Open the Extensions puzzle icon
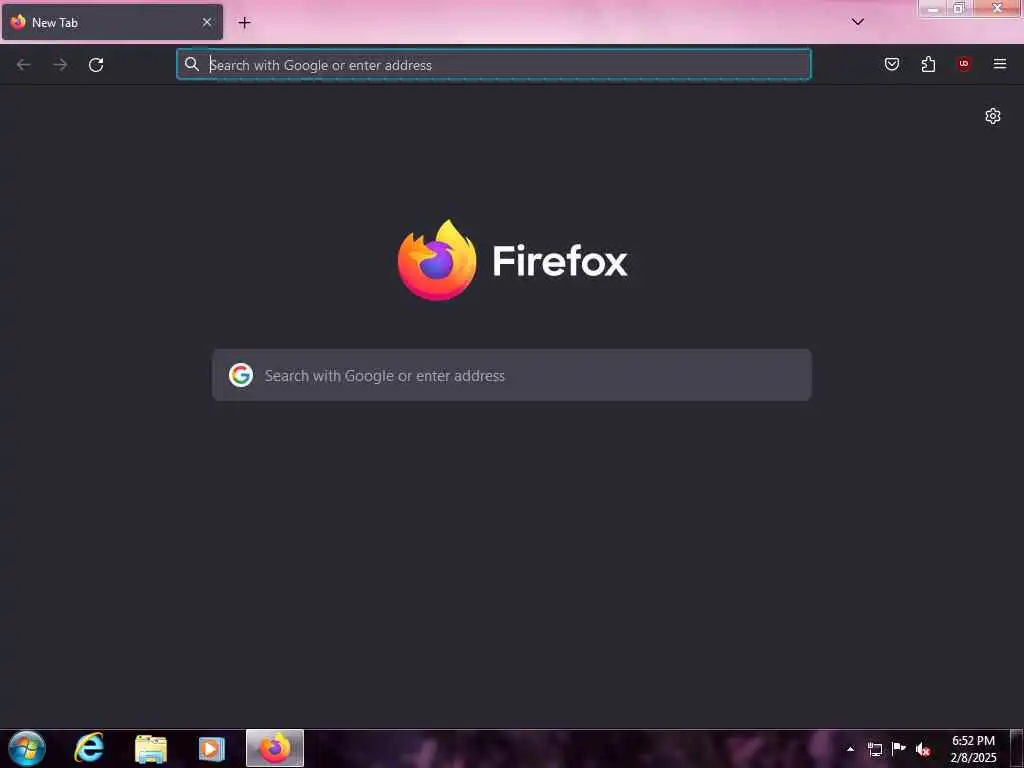The image size is (1024, 768). coord(928,64)
